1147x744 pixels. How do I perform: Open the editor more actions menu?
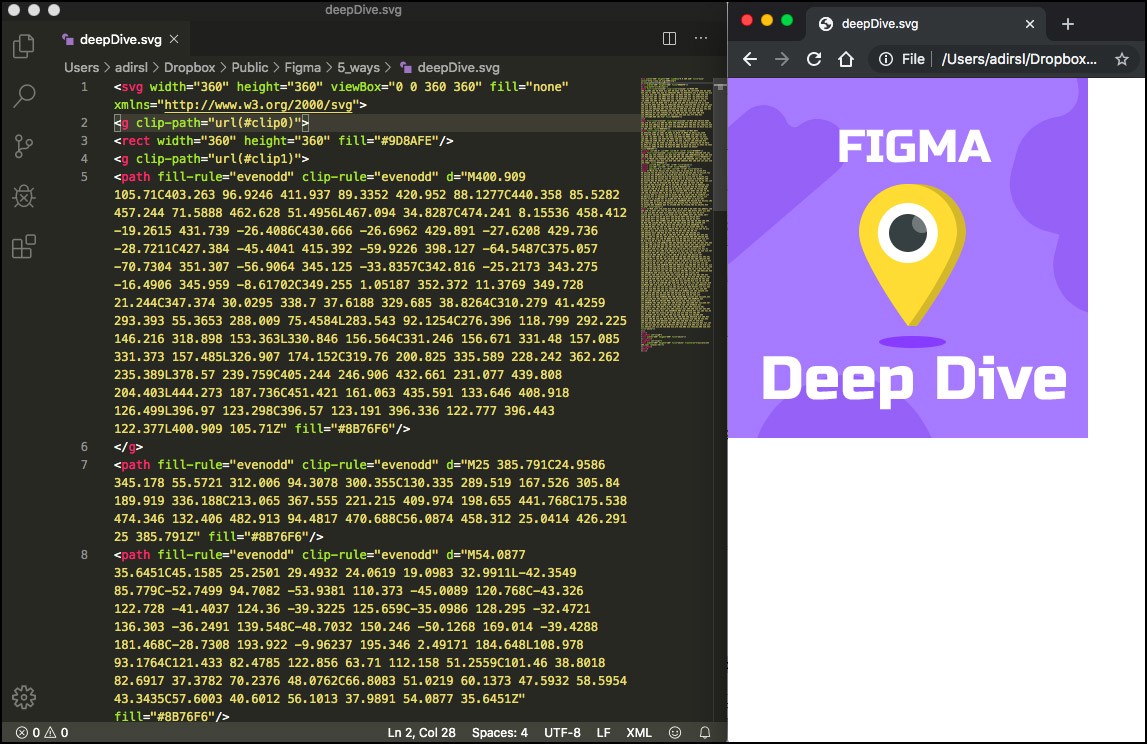click(700, 38)
